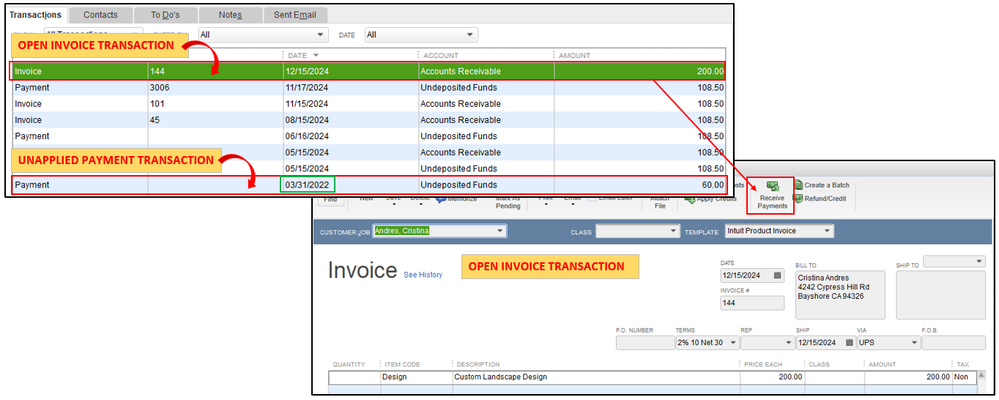Image resolution: width=999 pixels, height=400 pixels.
Task: Click the Memorize toolbar icon
Action: coord(440,199)
